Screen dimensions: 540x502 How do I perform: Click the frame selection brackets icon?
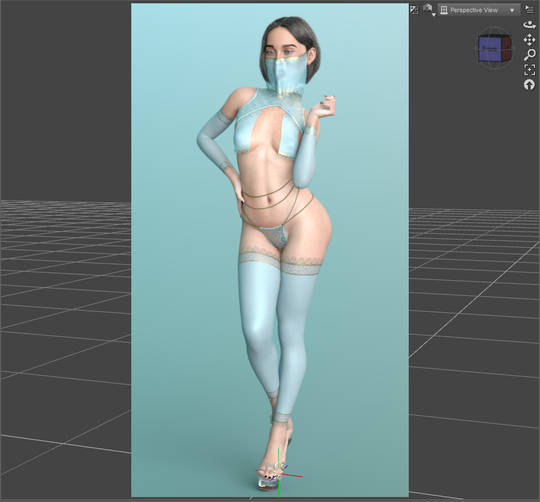click(x=530, y=70)
